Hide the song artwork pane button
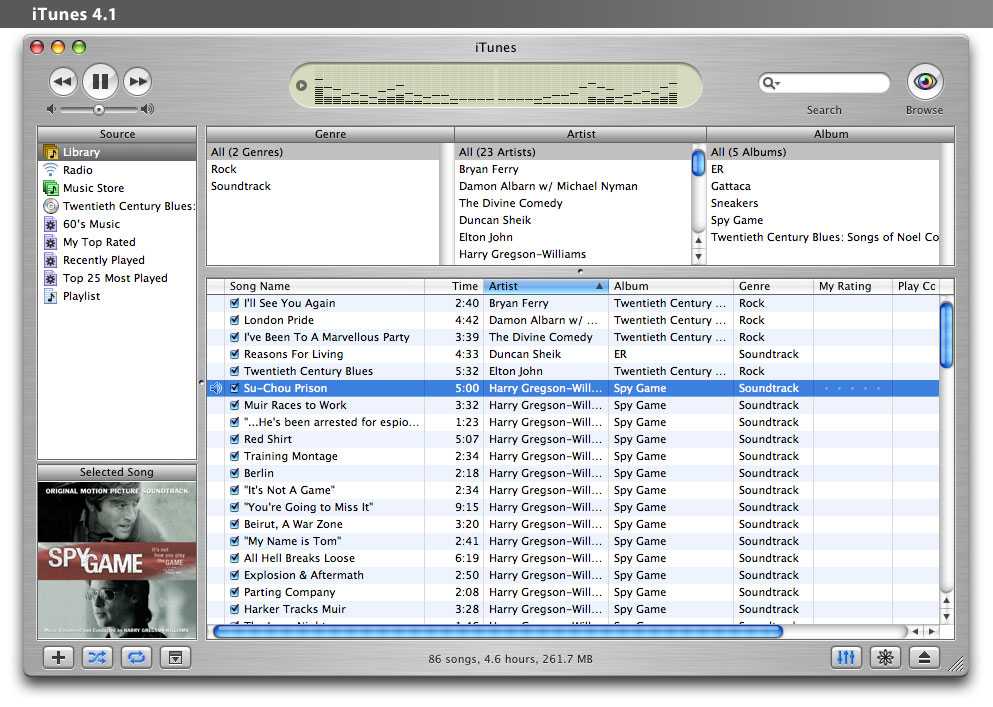Viewport: 993px width, 707px height. [175, 658]
